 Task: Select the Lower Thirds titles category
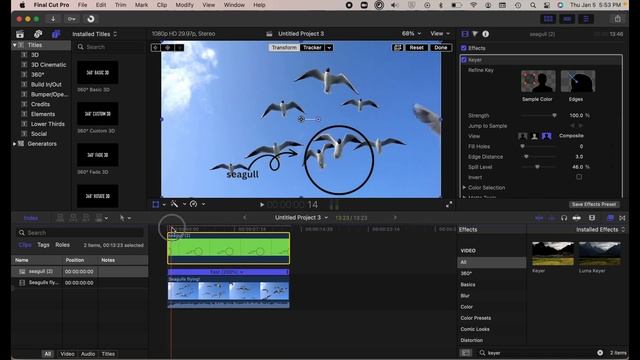click(48, 124)
